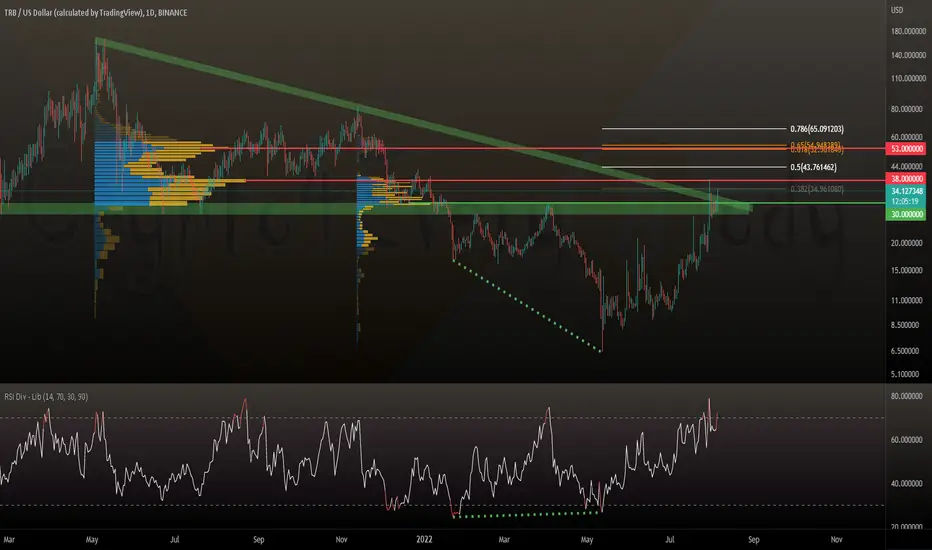Select the dotted green divergence line on price
This screenshot has height=550, width=932.
point(526,306)
